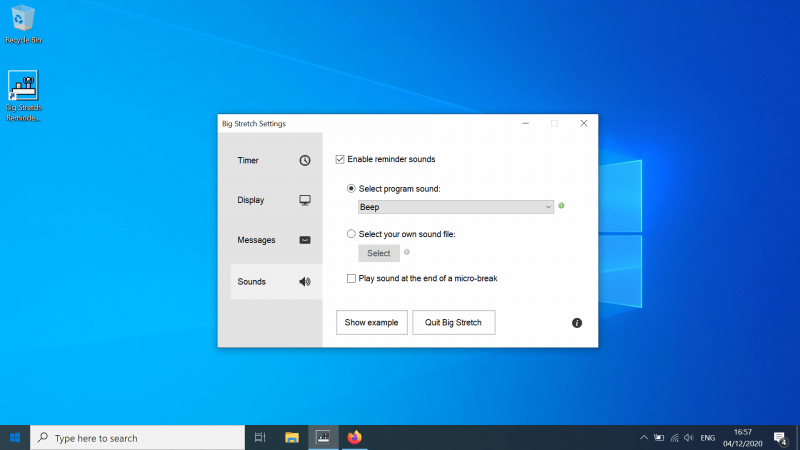The image size is (800, 450).
Task: Open the Windows Start menu
Action: [15, 438]
